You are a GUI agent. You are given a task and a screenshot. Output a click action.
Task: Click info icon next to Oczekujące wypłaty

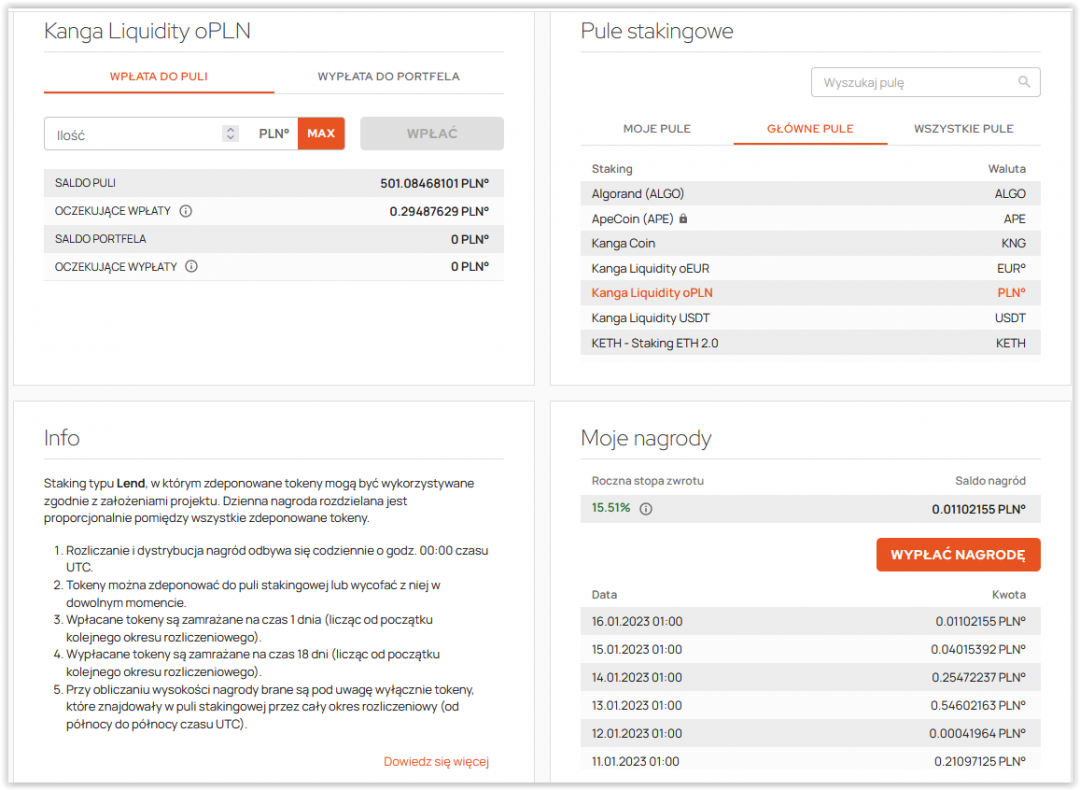(x=191, y=267)
